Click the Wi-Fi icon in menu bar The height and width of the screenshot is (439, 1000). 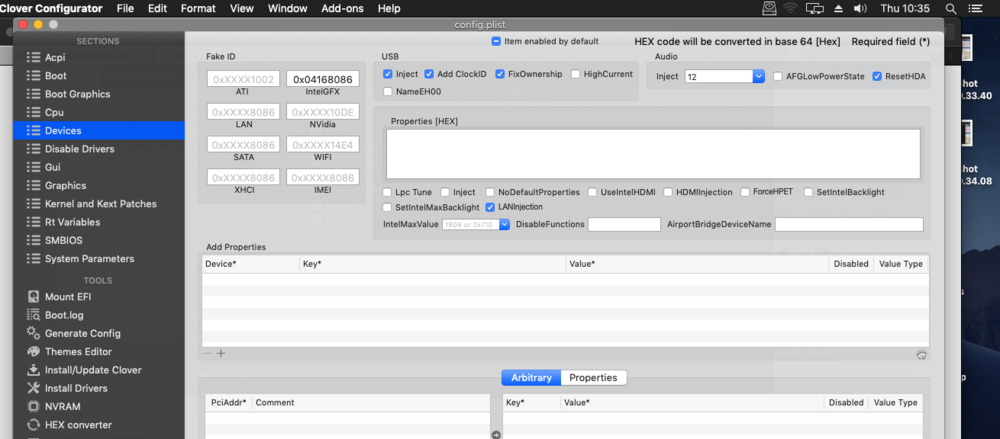coord(791,9)
